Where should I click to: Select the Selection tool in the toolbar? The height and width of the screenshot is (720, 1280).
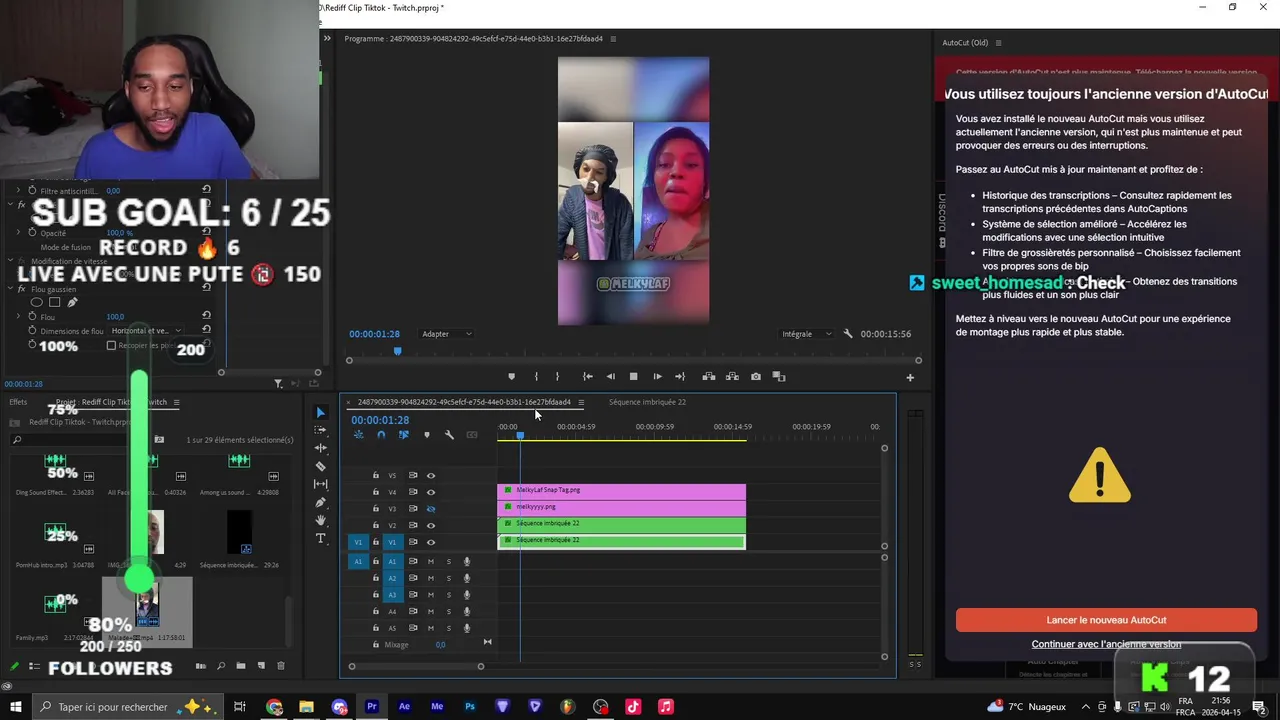320,412
